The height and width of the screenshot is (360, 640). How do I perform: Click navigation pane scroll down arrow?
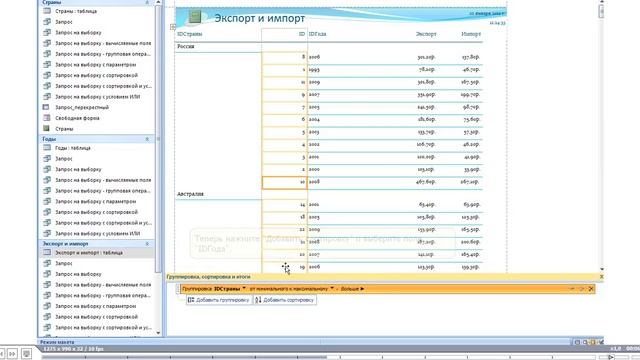(x=158, y=333)
